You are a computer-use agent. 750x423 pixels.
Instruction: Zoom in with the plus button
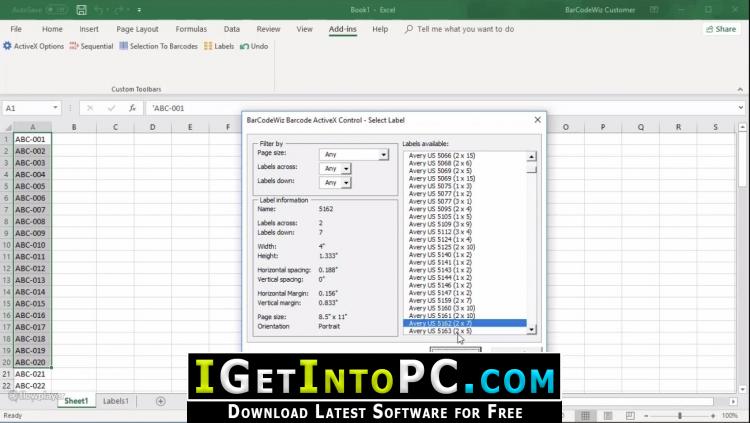713,416
